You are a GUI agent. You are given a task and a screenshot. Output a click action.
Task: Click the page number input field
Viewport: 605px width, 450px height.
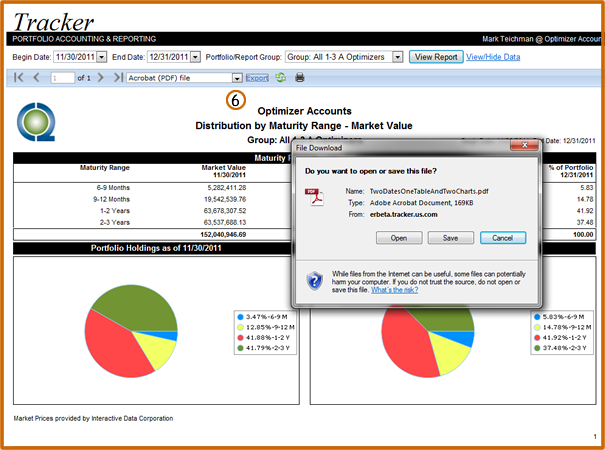(x=62, y=78)
